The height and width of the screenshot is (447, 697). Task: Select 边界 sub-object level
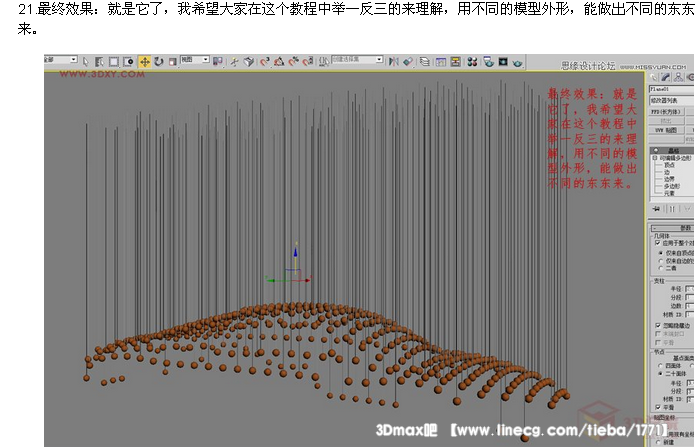point(669,179)
